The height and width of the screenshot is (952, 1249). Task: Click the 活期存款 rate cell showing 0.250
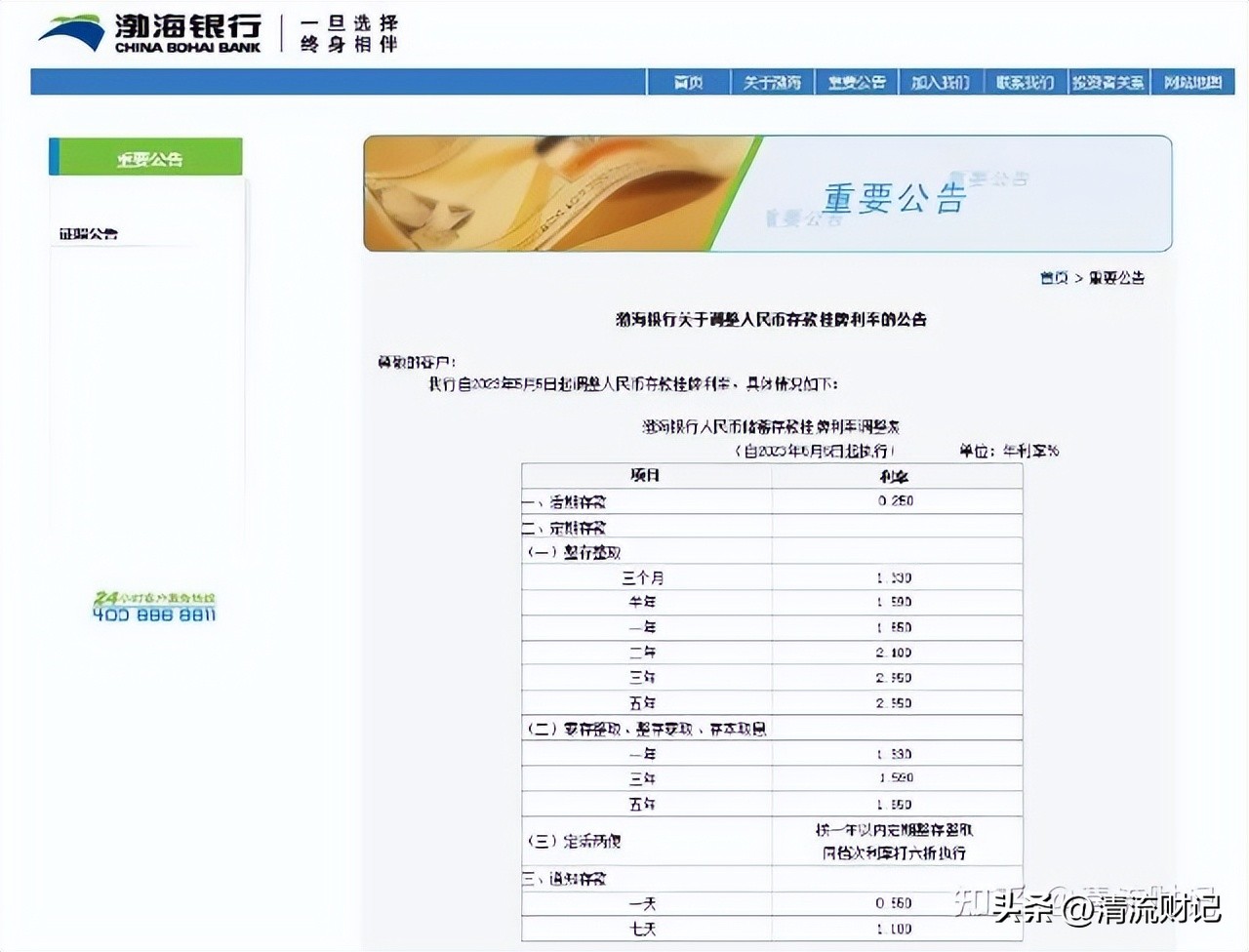pyautogui.click(x=896, y=499)
